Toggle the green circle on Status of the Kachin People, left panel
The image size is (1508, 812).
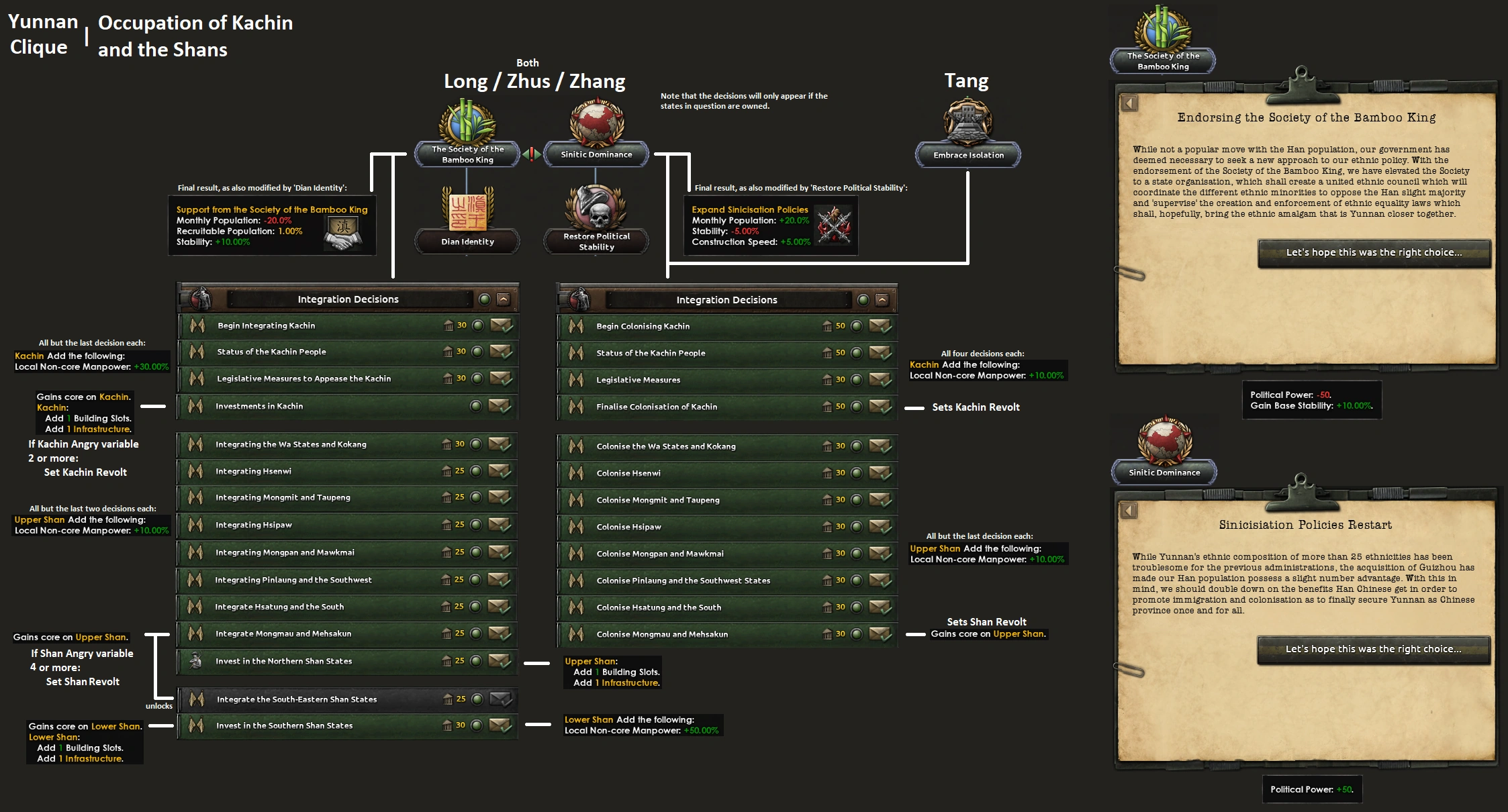pyautogui.click(x=477, y=352)
